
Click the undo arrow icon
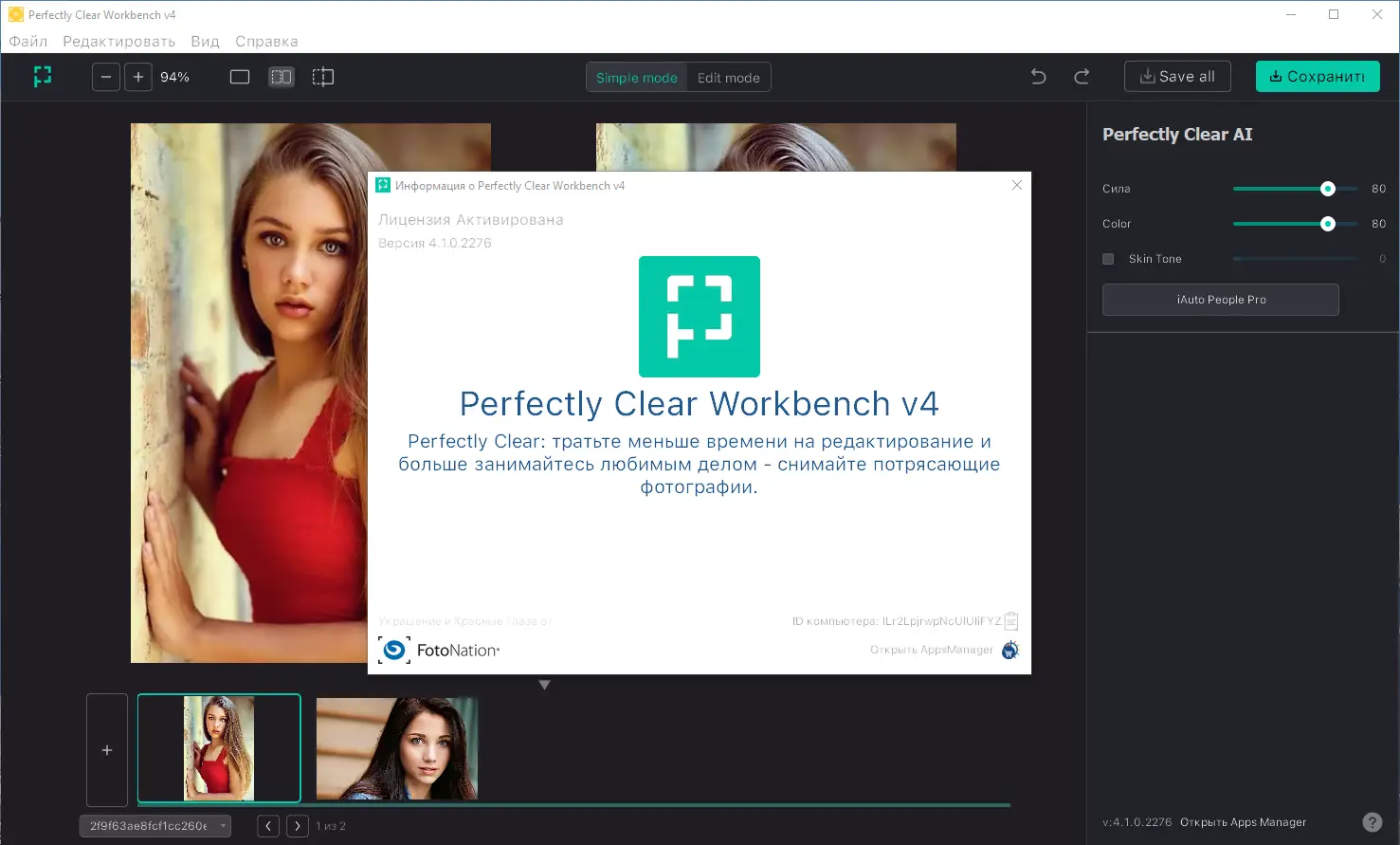pos(1038,76)
